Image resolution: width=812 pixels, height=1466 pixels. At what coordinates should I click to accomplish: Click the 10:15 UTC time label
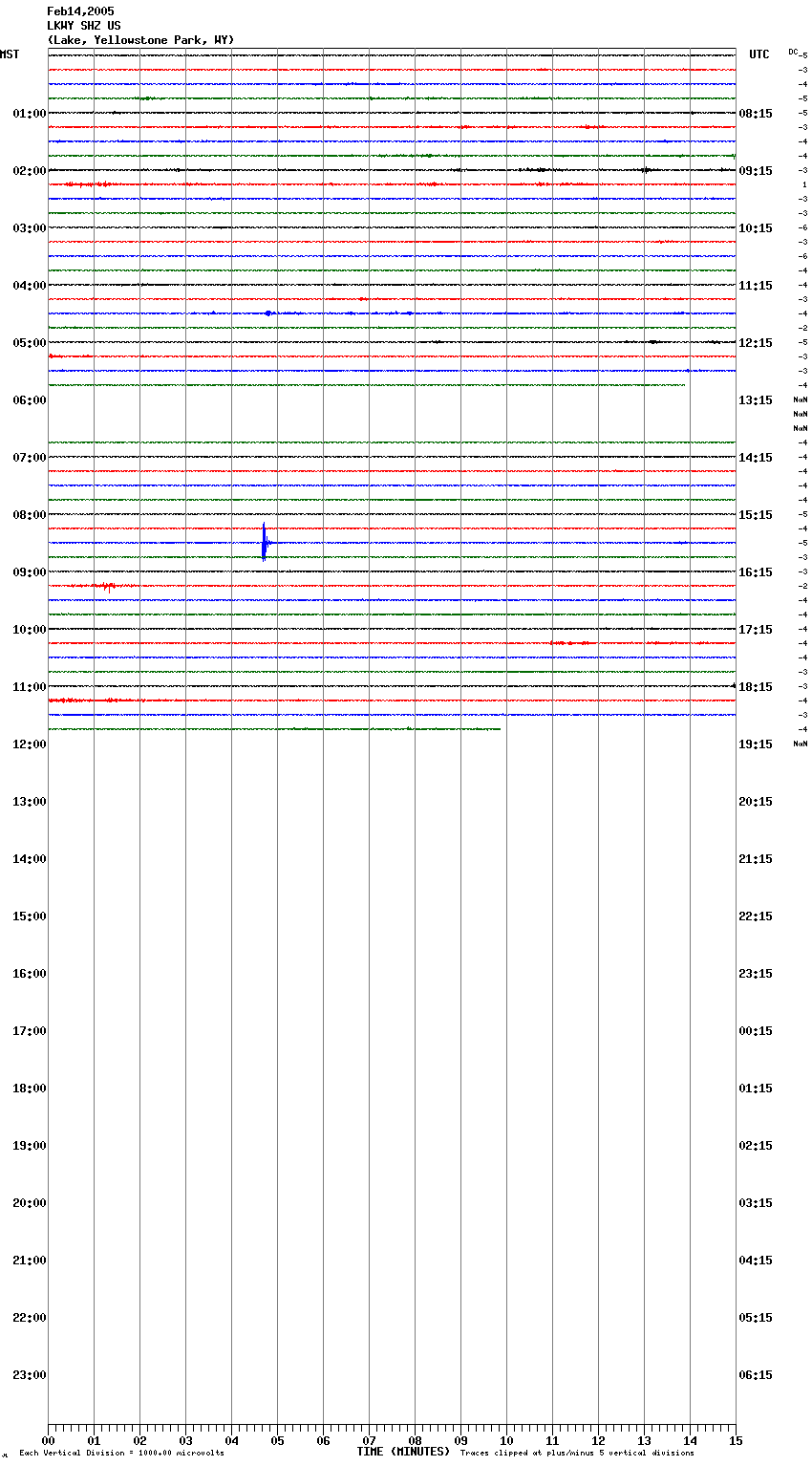click(x=756, y=228)
